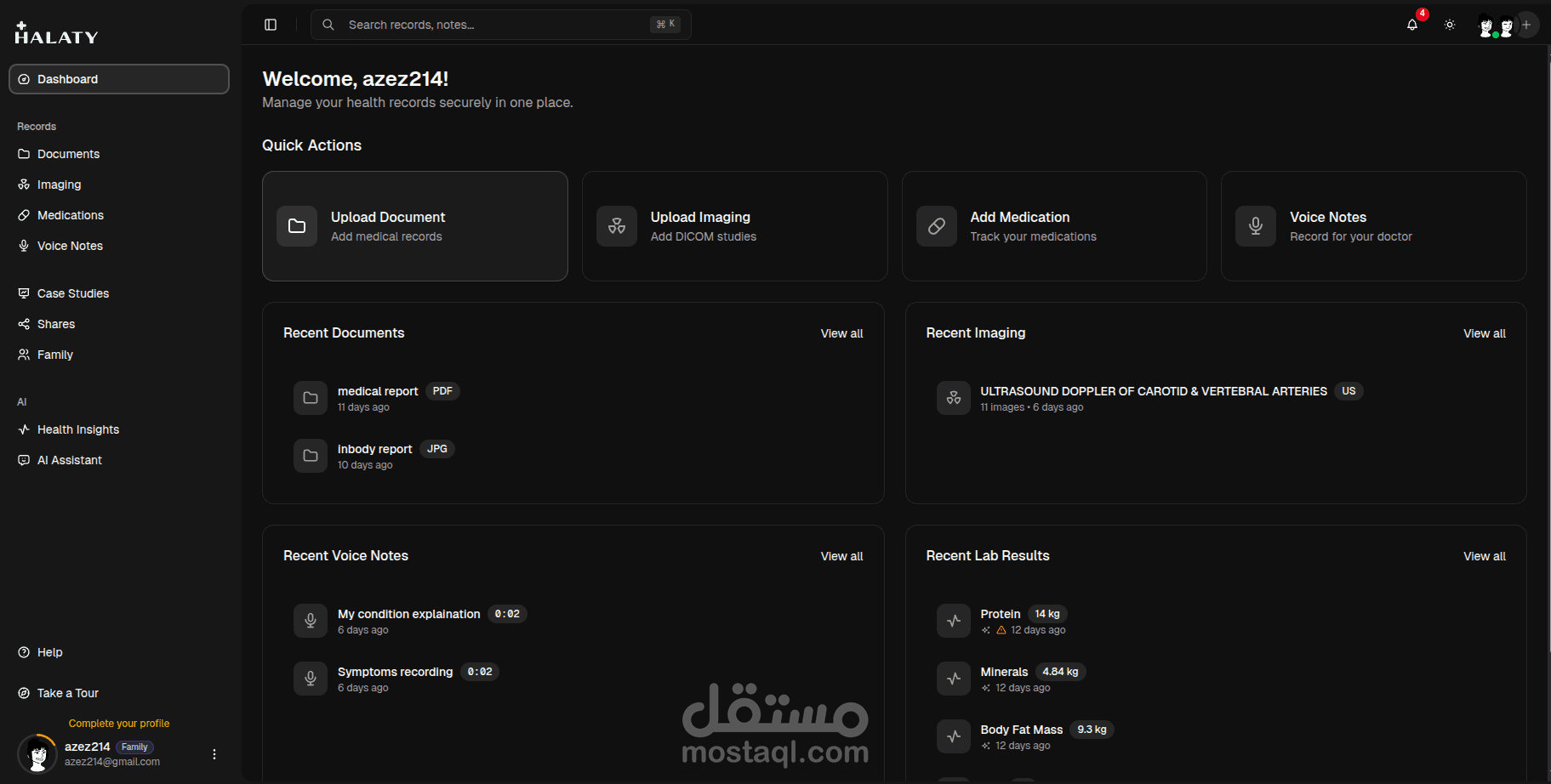Click mic icon beside Symptoms recording
The height and width of the screenshot is (784, 1551).
[x=311, y=679]
